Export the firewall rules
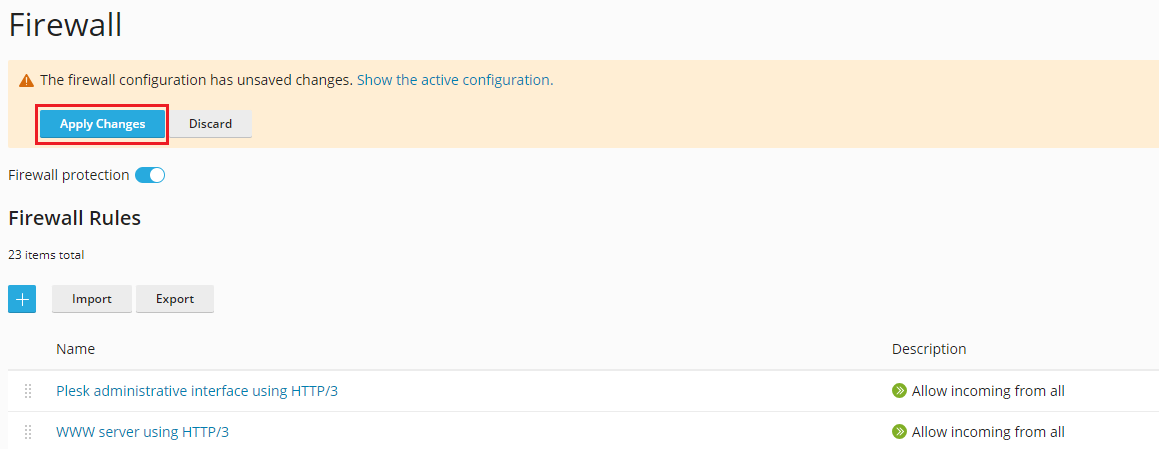The image size is (1159, 449). [x=175, y=299]
